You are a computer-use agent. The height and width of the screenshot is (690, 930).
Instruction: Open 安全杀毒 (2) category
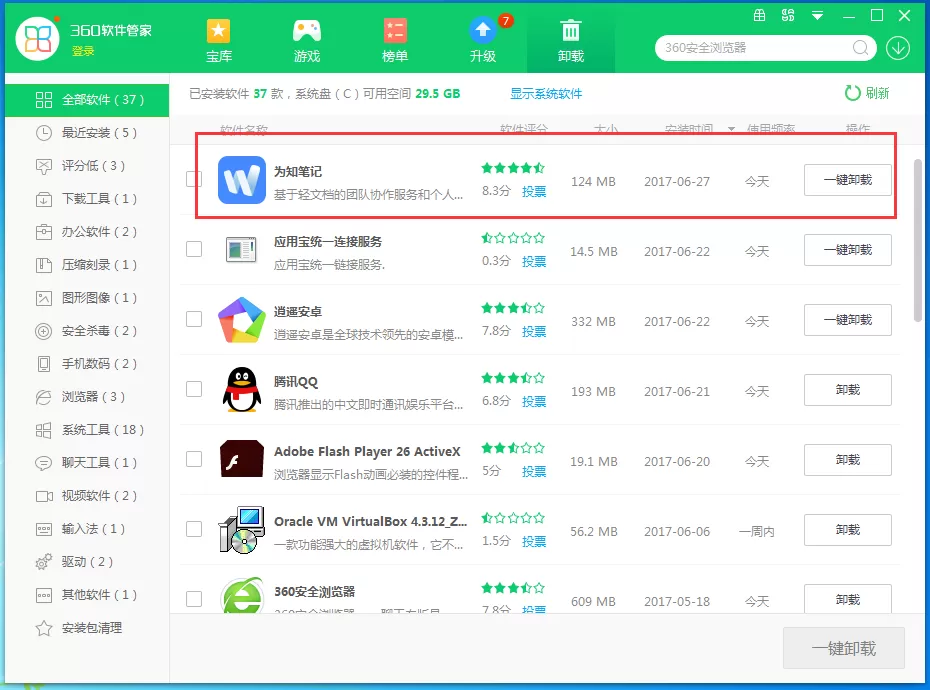87,330
